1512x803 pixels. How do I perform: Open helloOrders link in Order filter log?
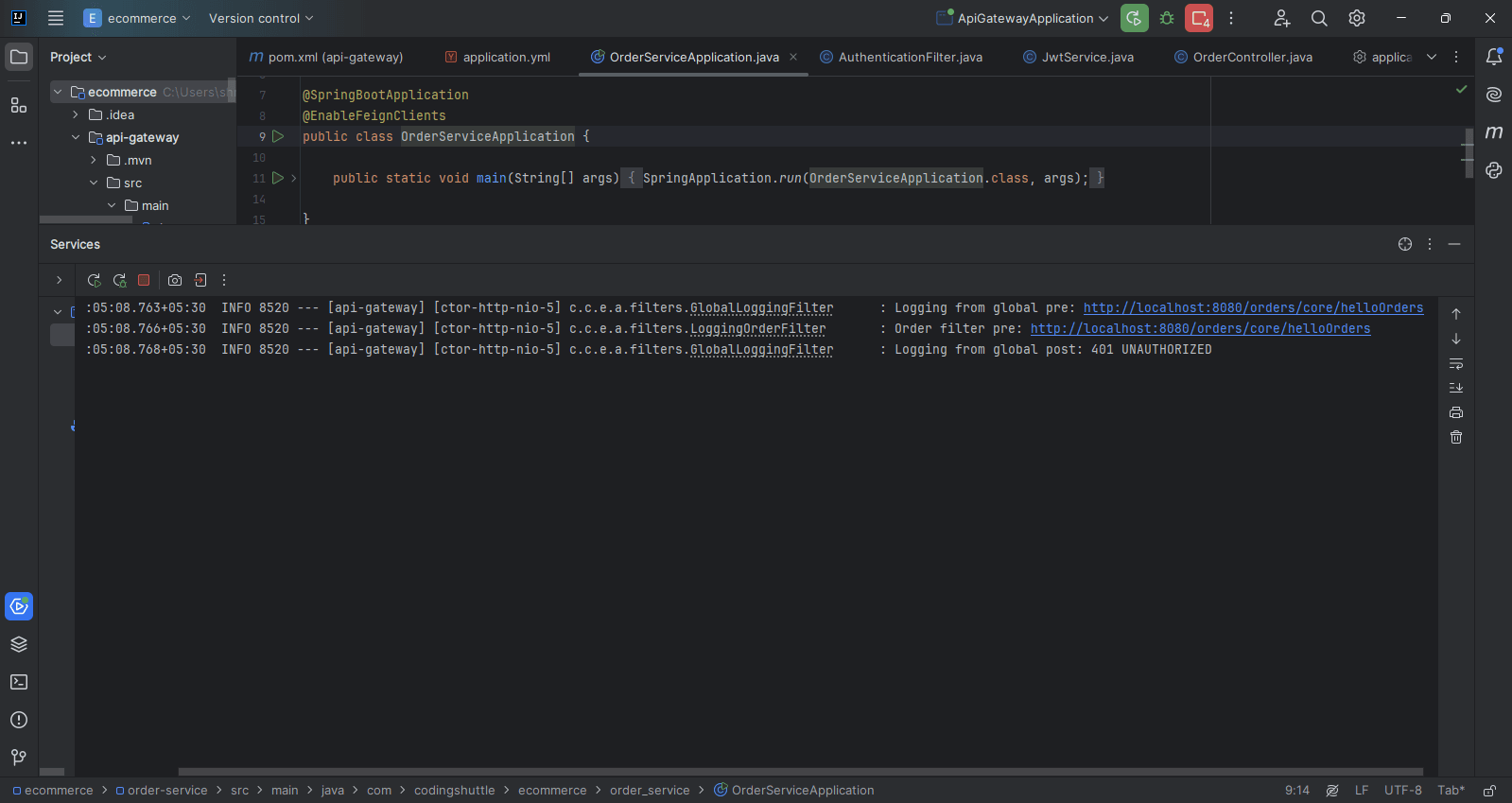pyautogui.click(x=1200, y=328)
